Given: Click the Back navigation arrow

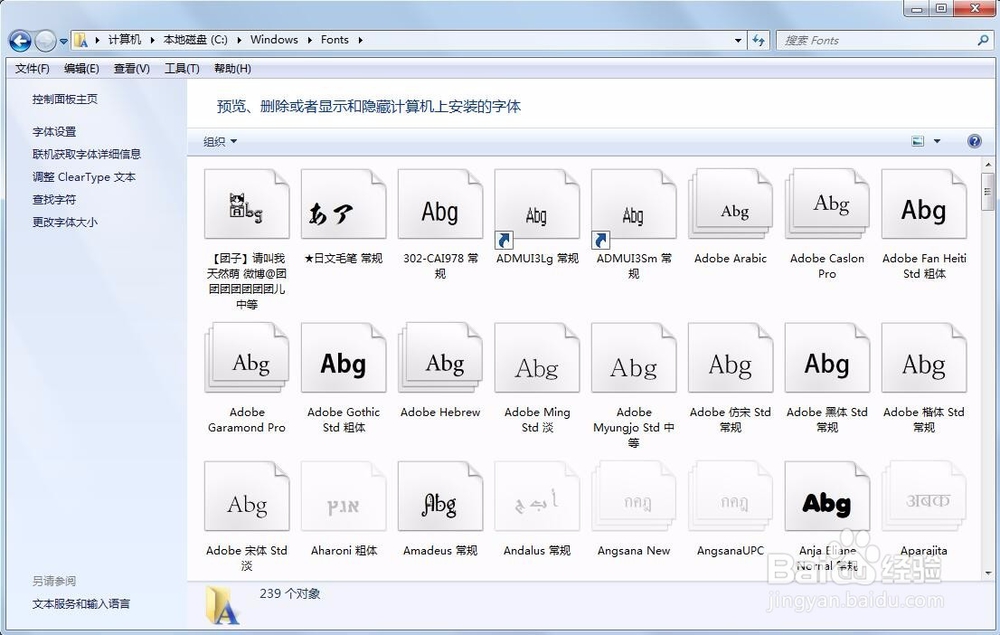Looking at the screenshot, I should (x=19, y=39).
